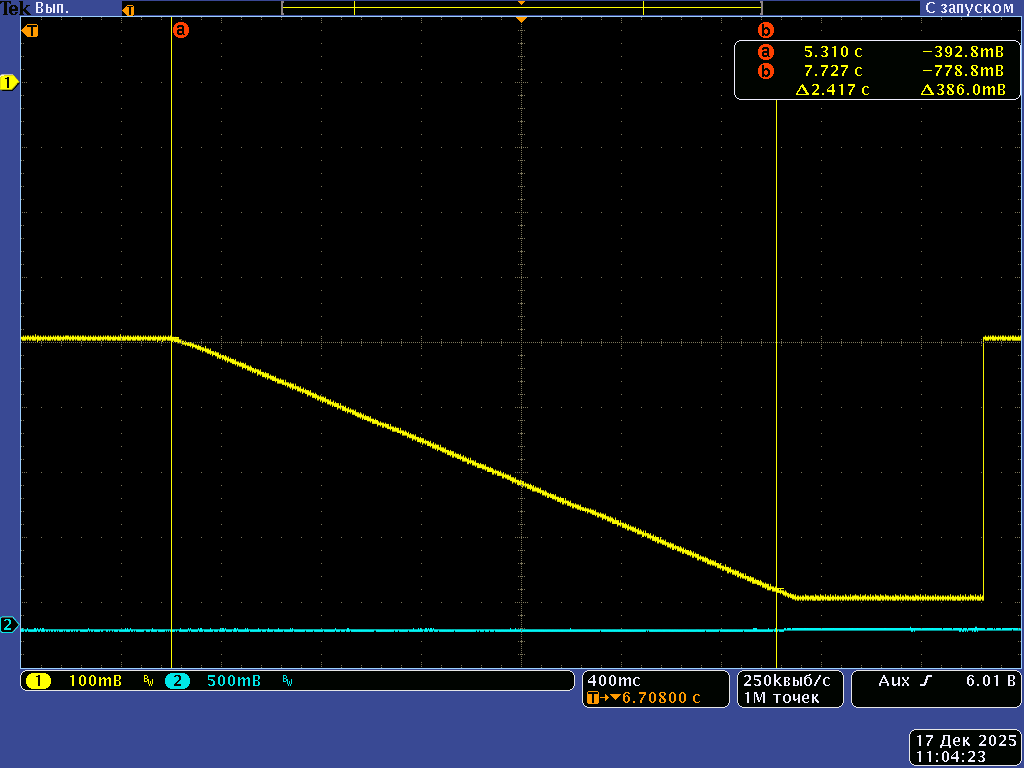Click the cyan channel 2 badge
Image resolution: width=1024 pixels, height=768 pixels.
[x=177, y=681]
